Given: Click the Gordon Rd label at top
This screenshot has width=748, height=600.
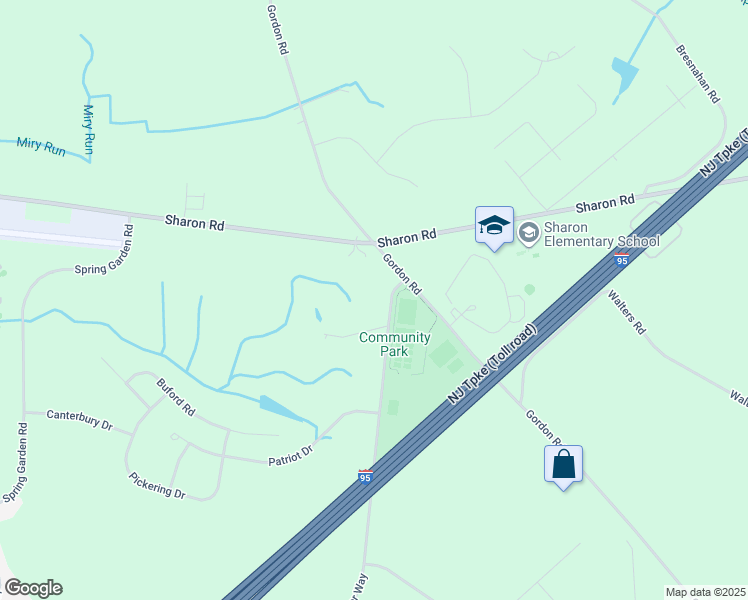Looking at the screenshot, I should pyautogui.click(x=278, y=30).
